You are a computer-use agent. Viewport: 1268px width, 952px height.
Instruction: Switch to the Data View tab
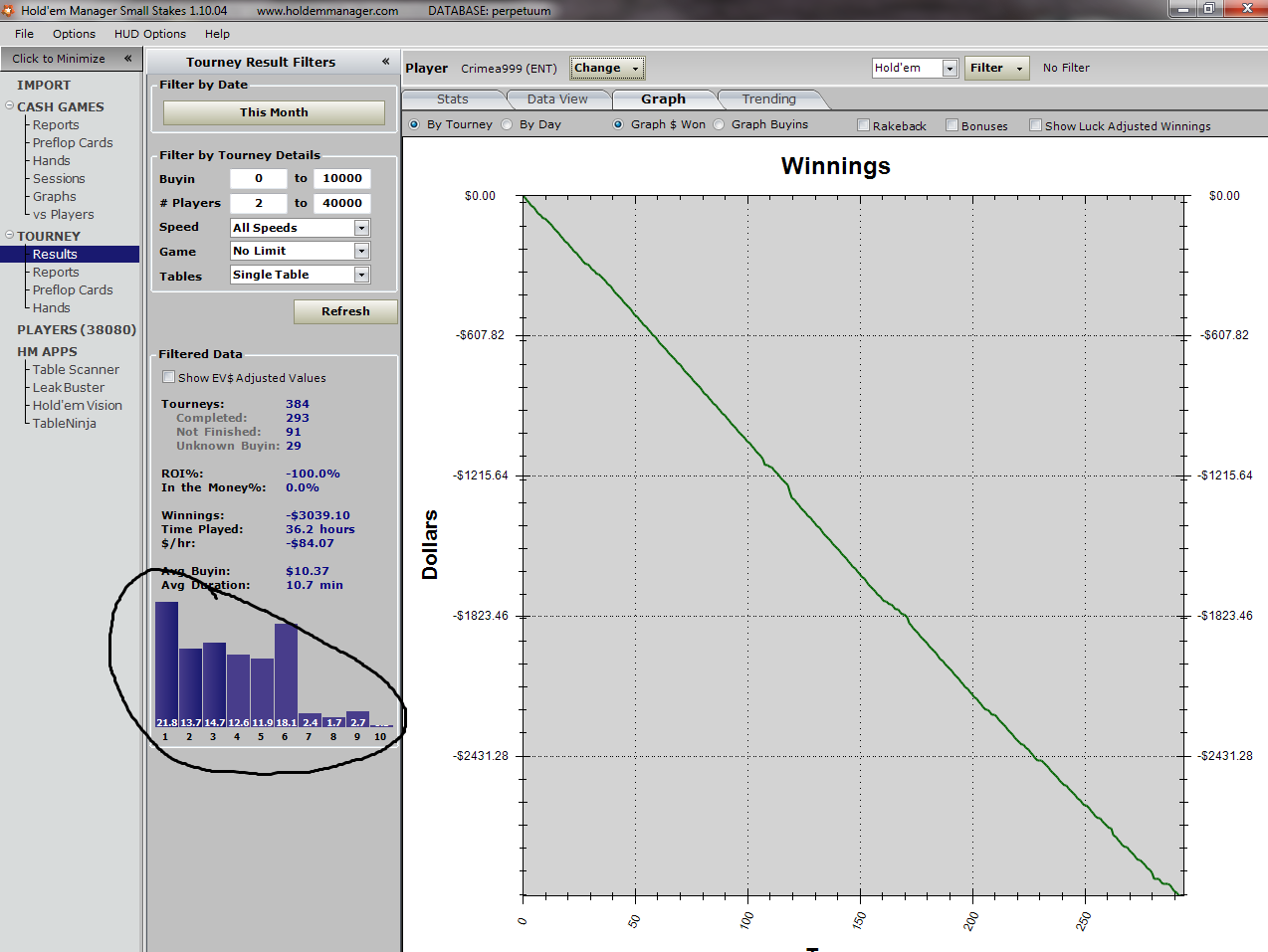[x=556, y=98]
